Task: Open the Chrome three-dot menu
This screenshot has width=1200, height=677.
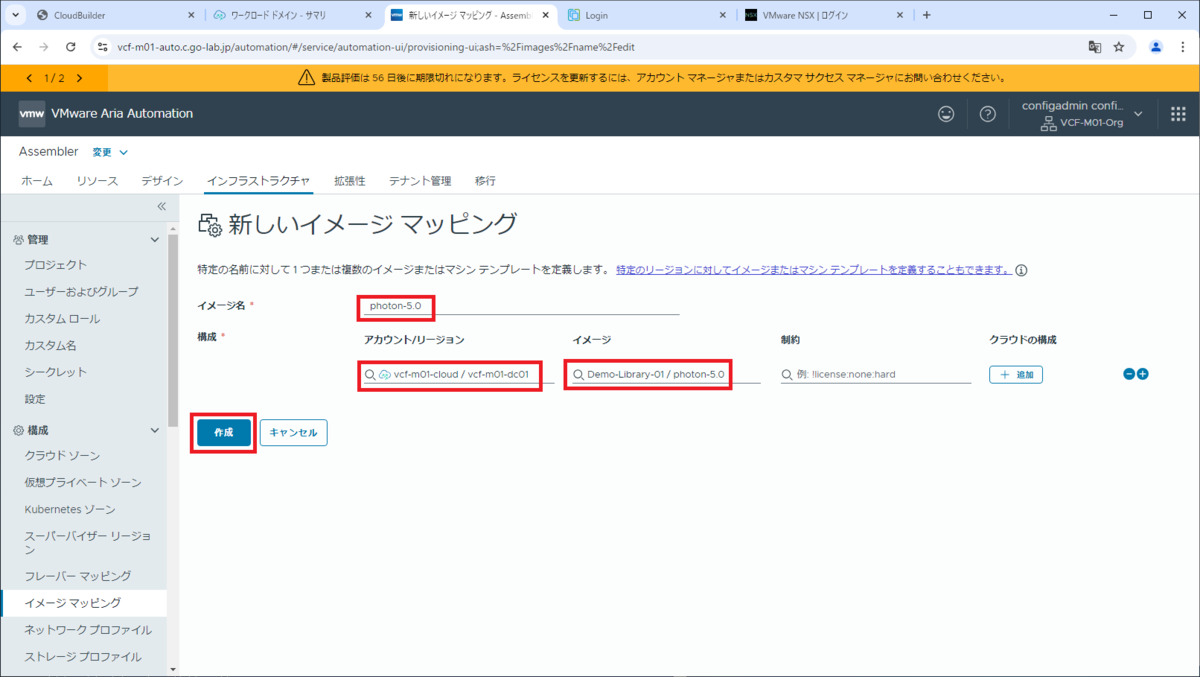Action: pyautogui.click(x=1182, y=47)
